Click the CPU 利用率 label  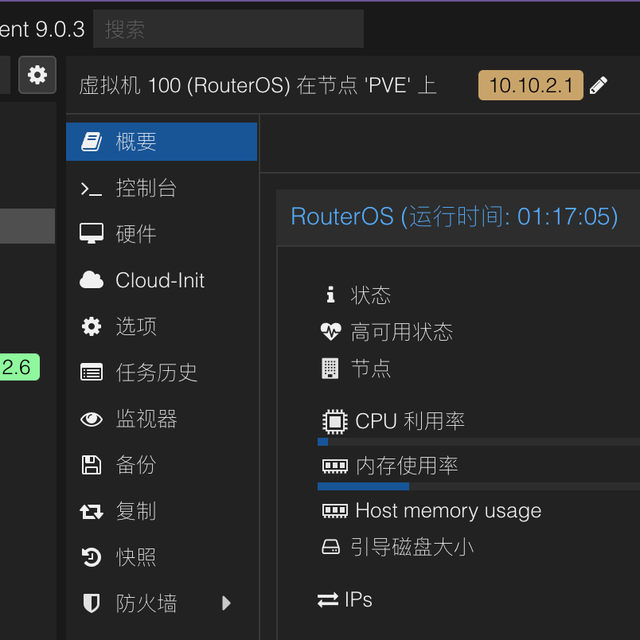[410, 421]
